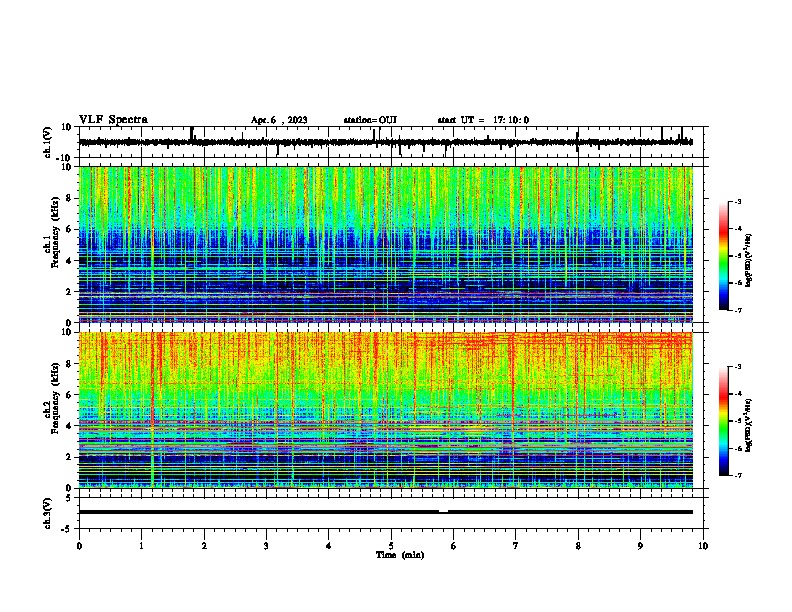Click inside the ch.1 spectrogram panel
792x612 pixels.
coord(386,244)
